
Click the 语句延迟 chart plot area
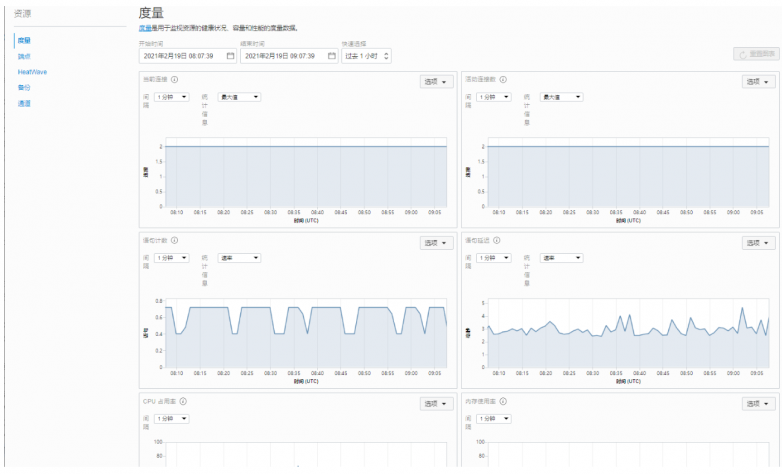point(628,333)
